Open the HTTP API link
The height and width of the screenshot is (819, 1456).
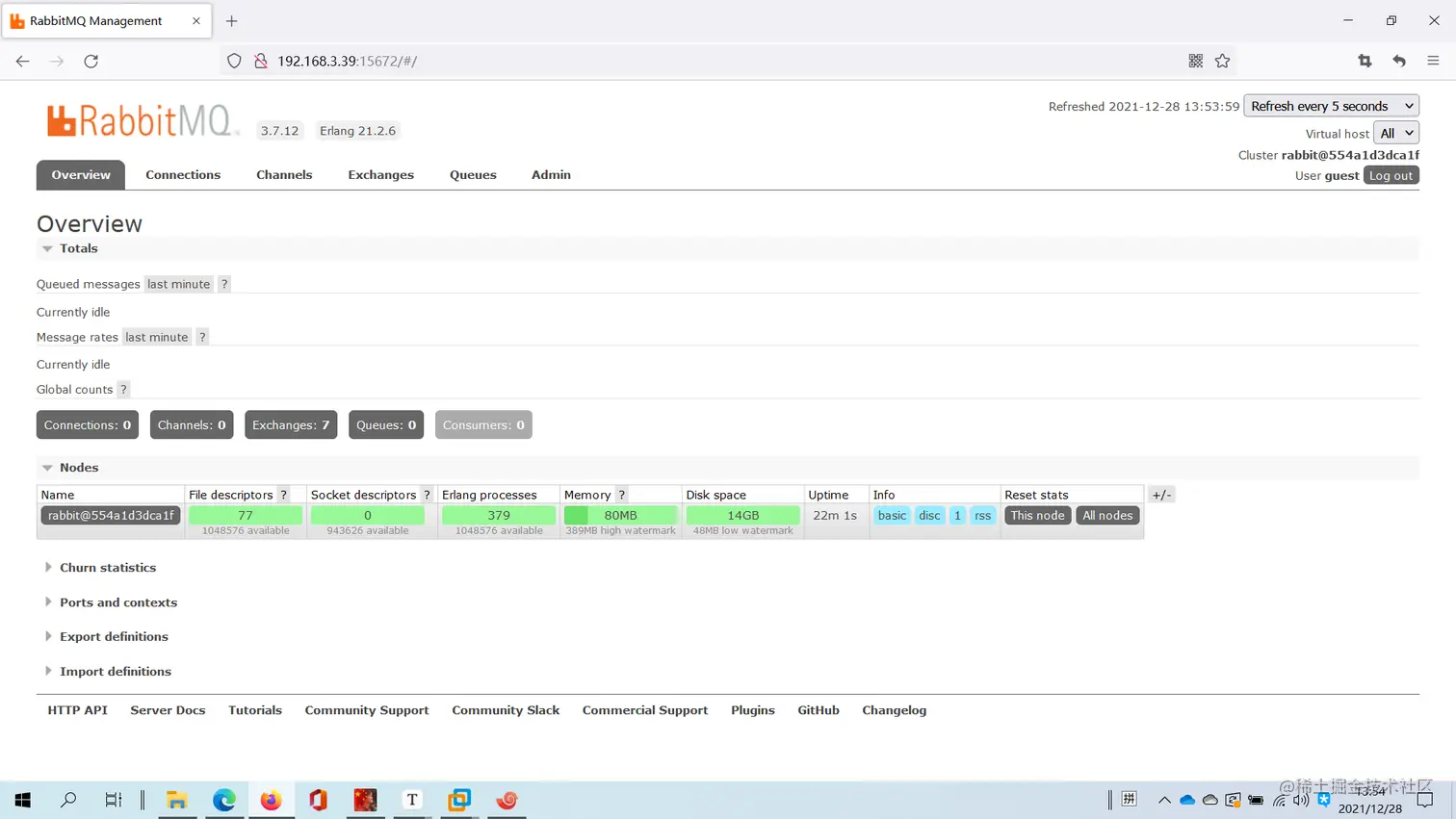click(78, 710)
